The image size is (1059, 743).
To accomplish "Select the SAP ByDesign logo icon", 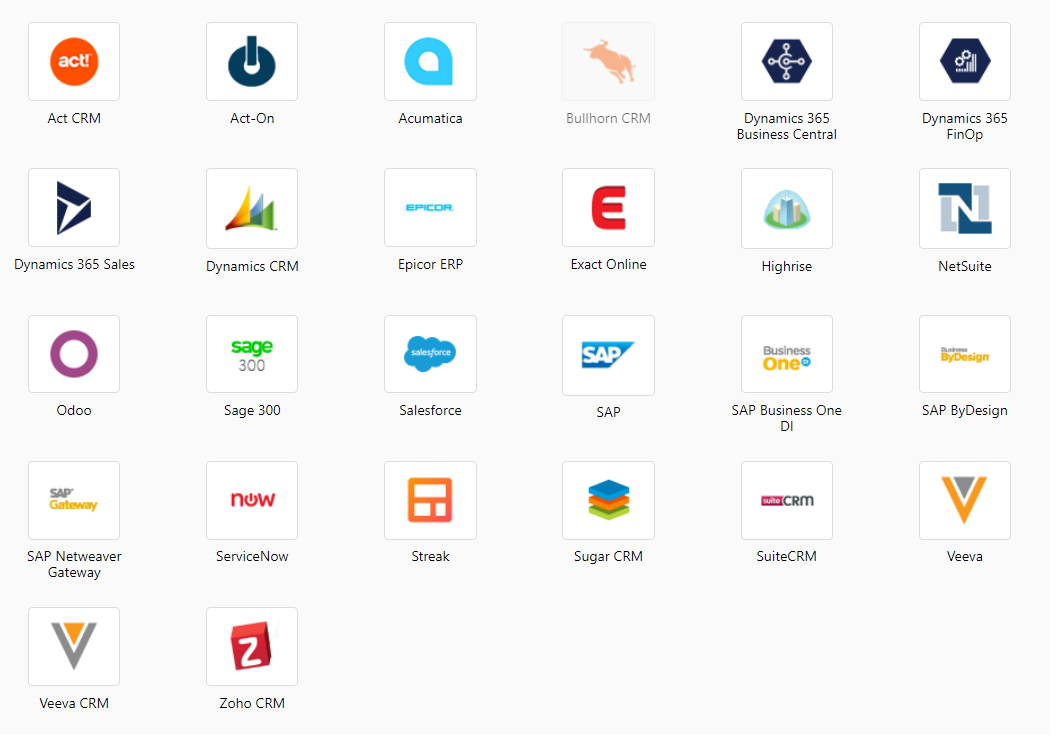I will pyautogui.click(x=965, y=354).
